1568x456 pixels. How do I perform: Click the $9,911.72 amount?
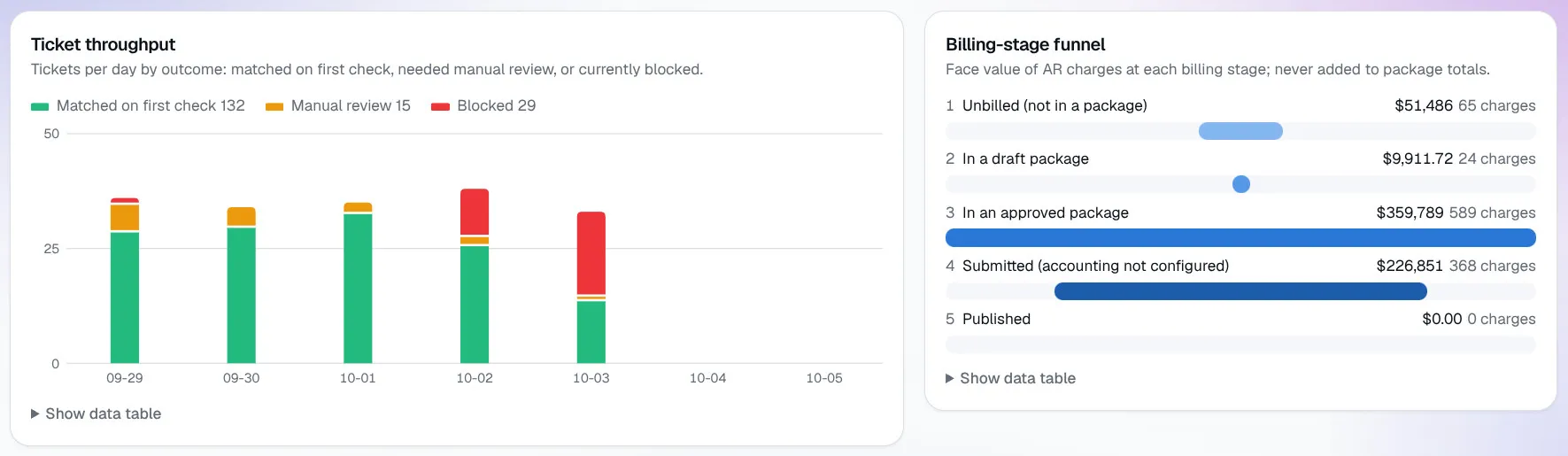pyautogui.click(x=1417, y=158)
